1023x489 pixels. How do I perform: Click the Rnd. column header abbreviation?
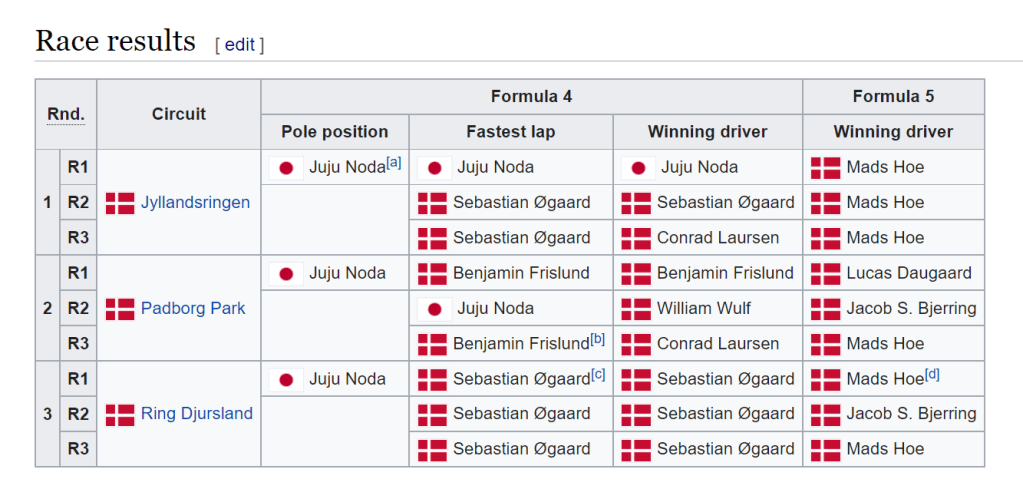(66, 114)
